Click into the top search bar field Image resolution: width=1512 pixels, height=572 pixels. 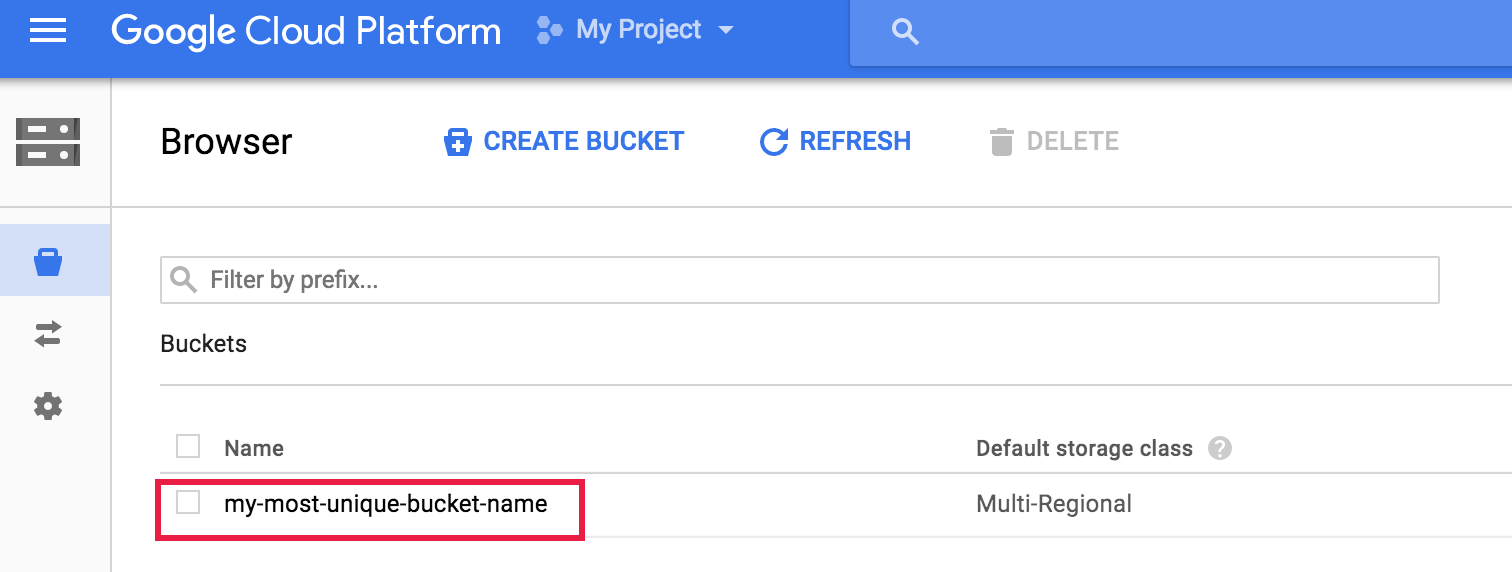tap(1200, 32)
